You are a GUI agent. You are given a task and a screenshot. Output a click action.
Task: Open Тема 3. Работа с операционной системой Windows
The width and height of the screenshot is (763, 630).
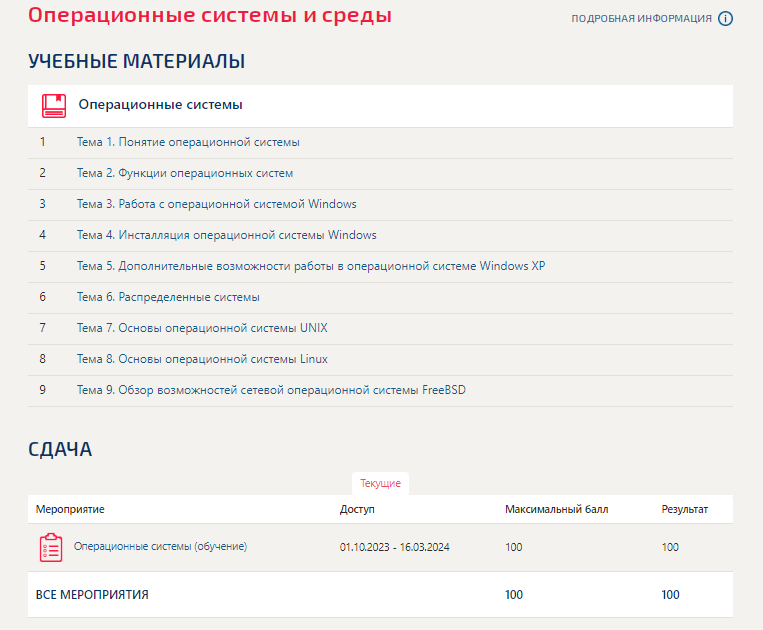pos(217,204)
